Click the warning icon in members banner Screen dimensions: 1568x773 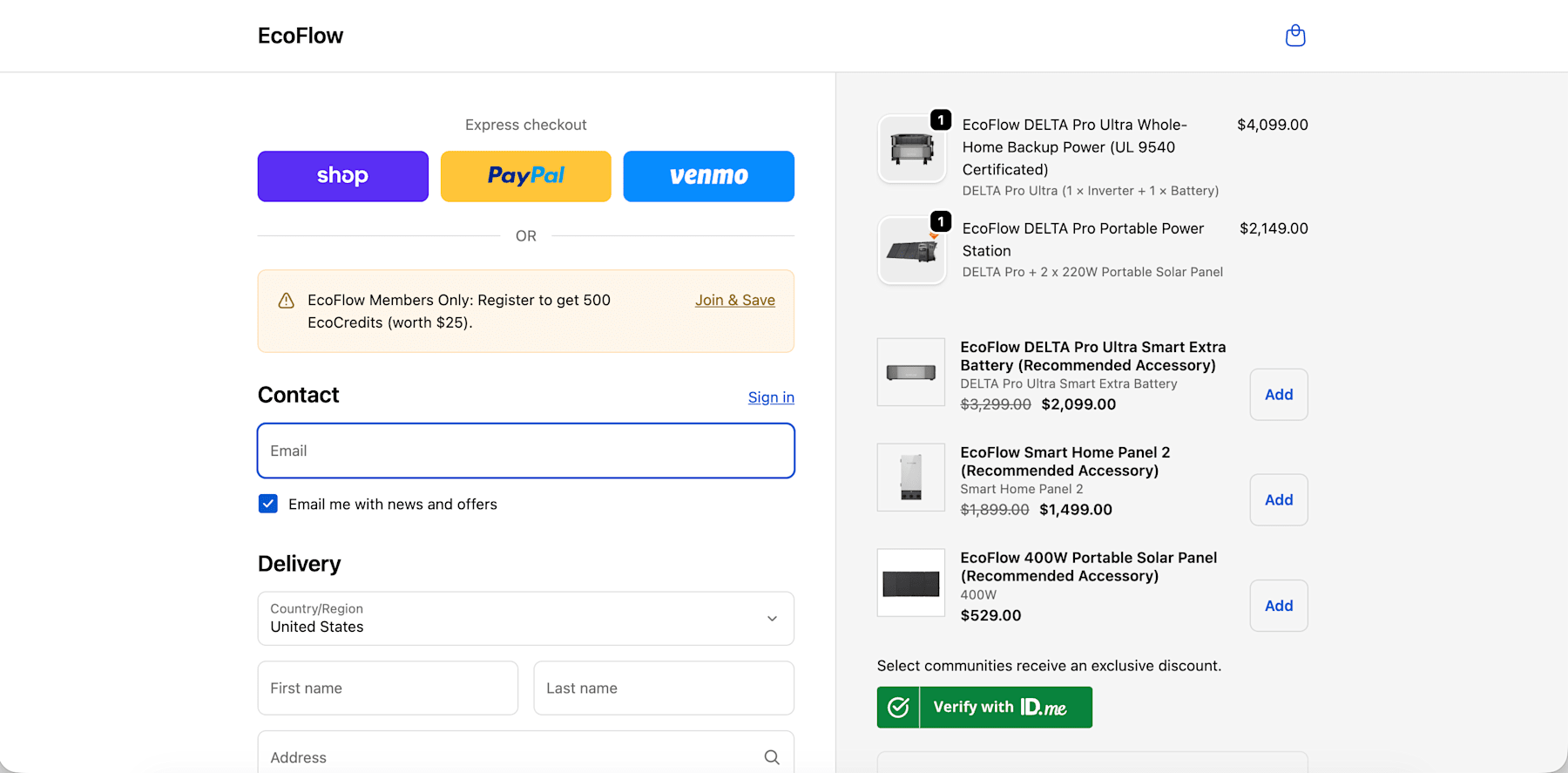[286, 301]
